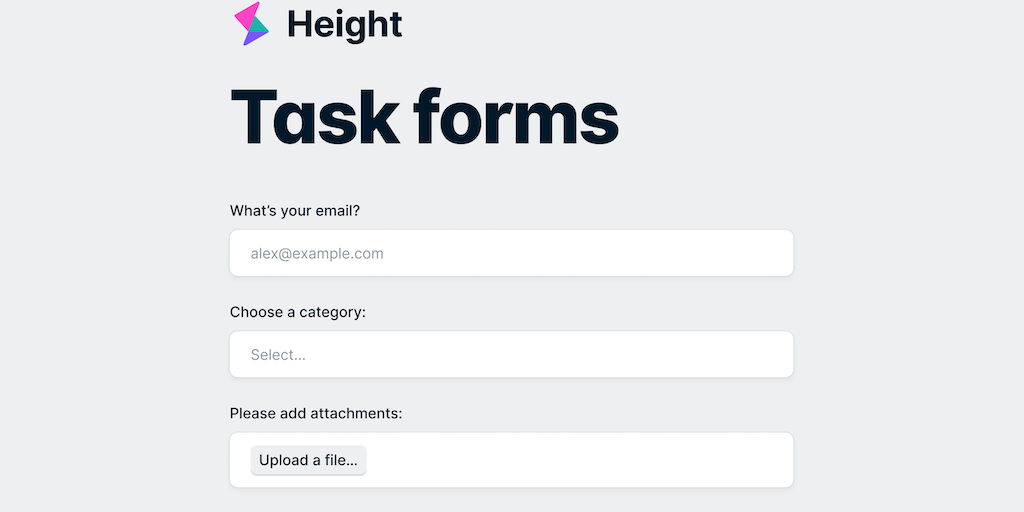Click the Height wordmark text
Image resolution: width=1024 pixels, height=512 pixels.
[344, 24]
